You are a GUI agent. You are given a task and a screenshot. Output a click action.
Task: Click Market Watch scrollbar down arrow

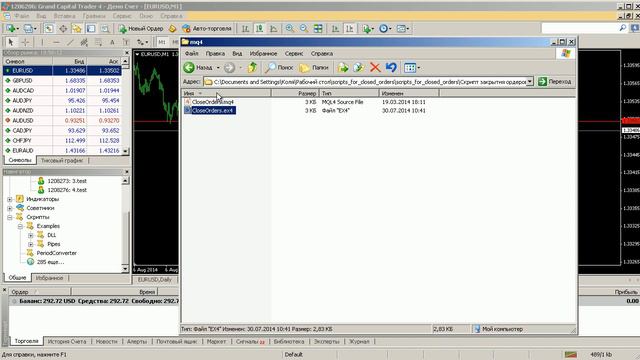(125, 151)
